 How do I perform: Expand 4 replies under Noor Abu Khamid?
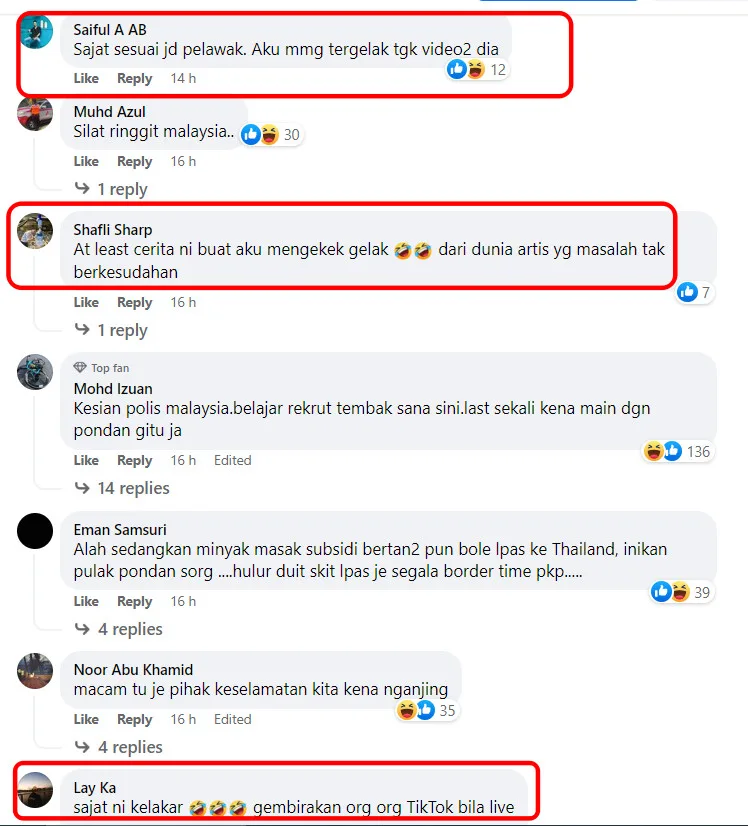click(x=119, y=747)
